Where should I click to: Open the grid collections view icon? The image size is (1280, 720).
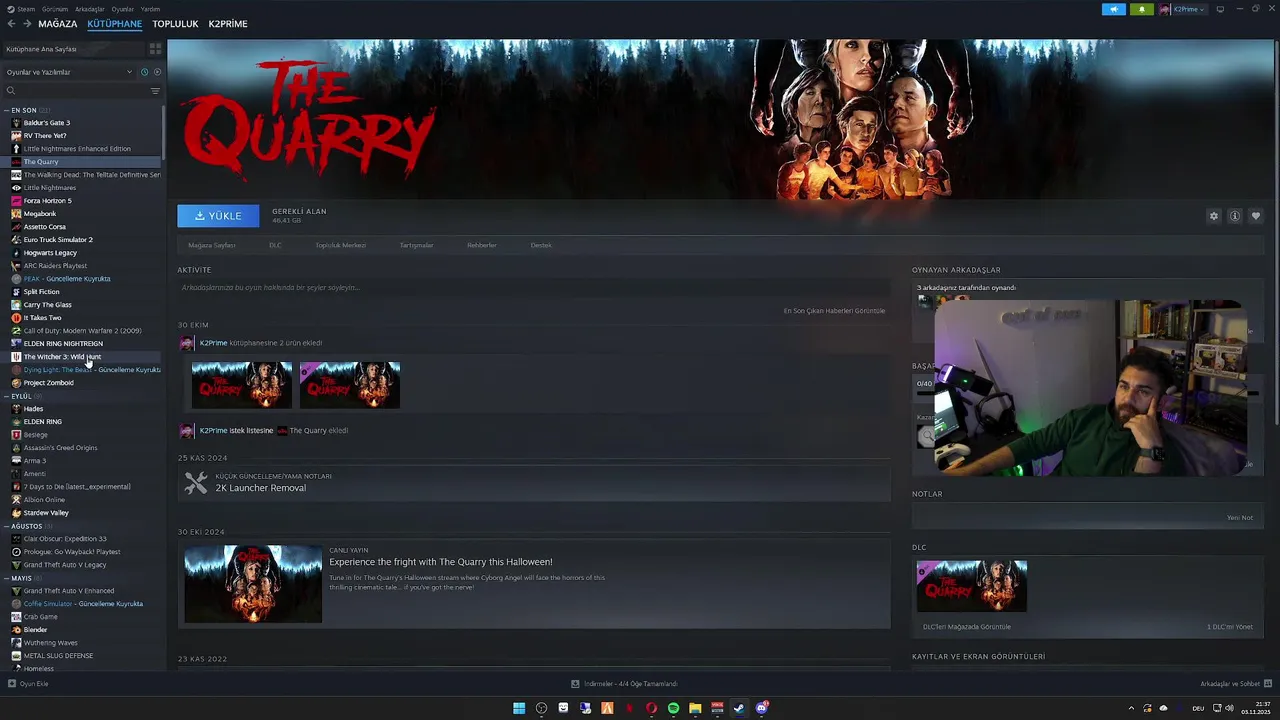(155, 48)
